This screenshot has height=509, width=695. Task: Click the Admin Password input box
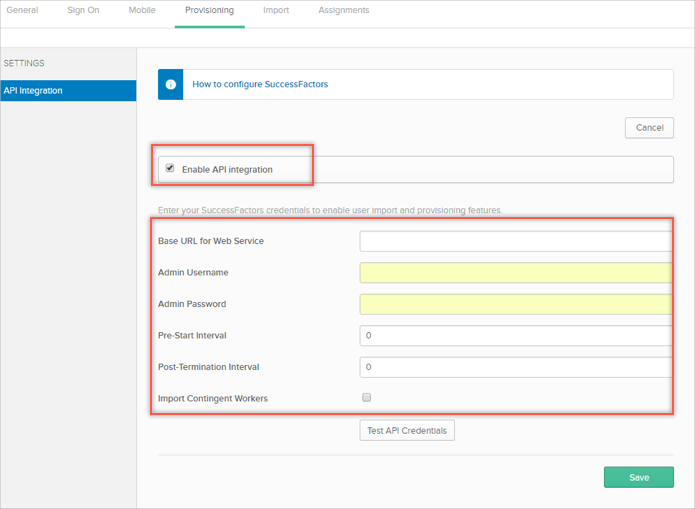(514, 304)
